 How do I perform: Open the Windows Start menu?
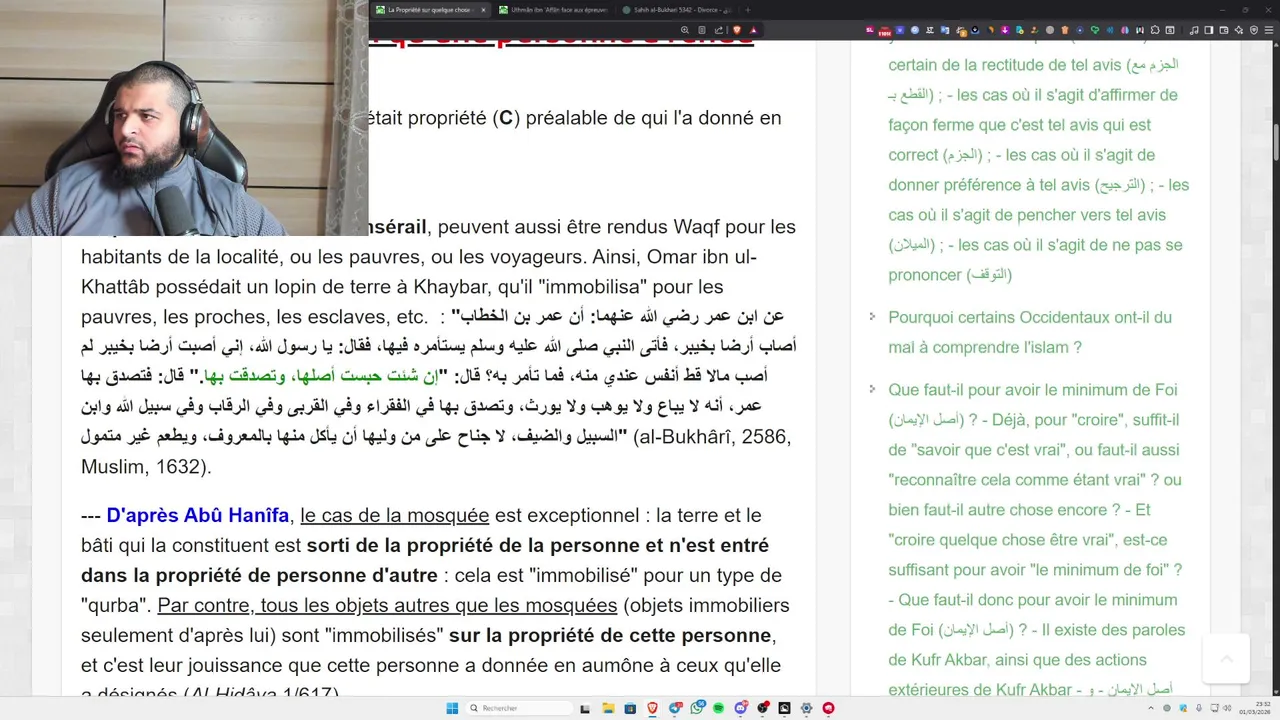click(452, 708)
